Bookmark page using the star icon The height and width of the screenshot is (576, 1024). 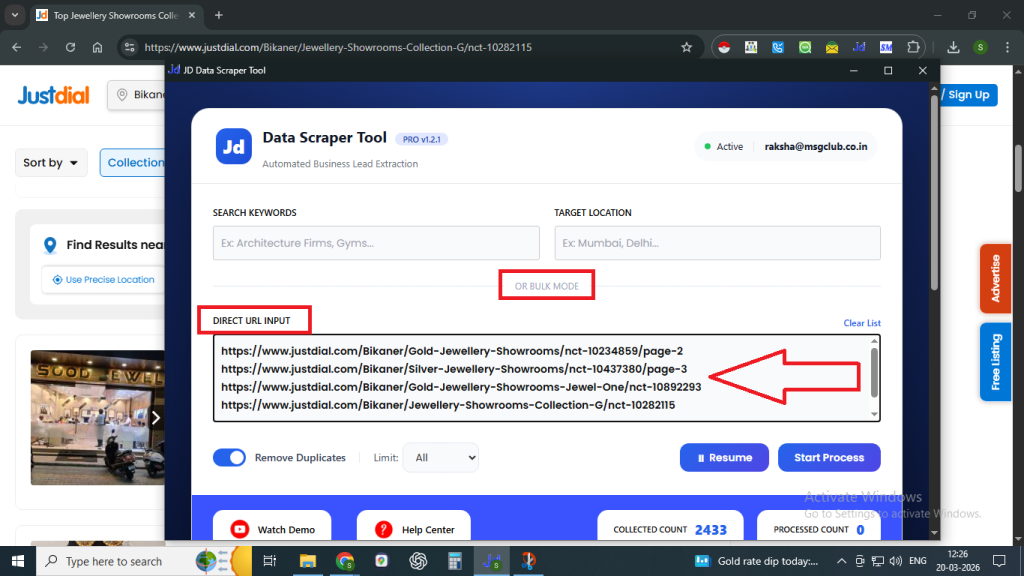[x=686, y=47]
